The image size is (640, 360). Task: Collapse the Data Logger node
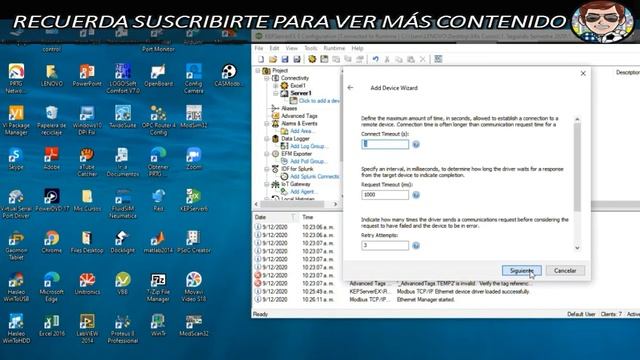coord(267,139)
